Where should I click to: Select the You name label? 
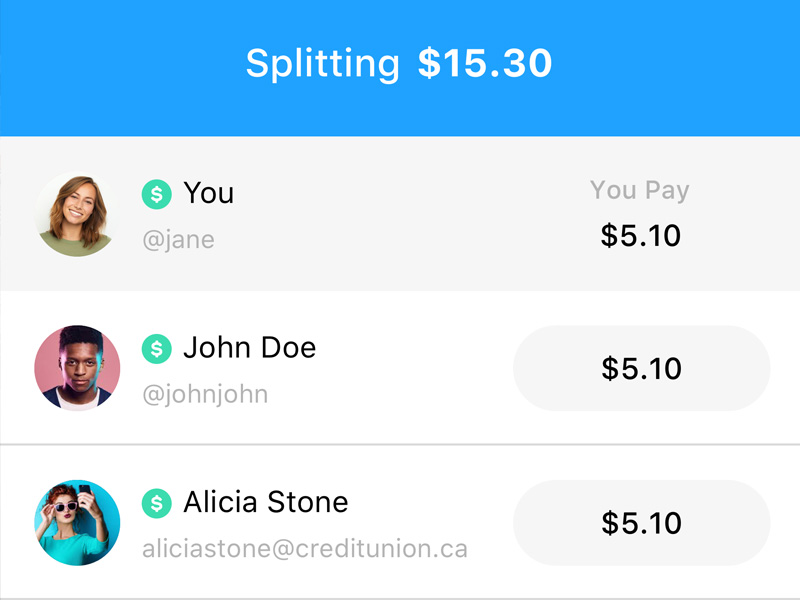pyautogui.click(x=208, y=193)
